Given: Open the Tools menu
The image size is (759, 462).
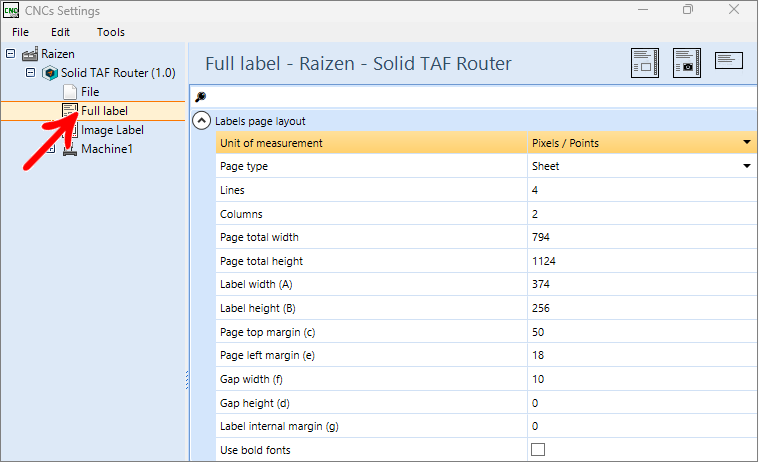Looking at the screenshot, I should (x=111, y=32).
